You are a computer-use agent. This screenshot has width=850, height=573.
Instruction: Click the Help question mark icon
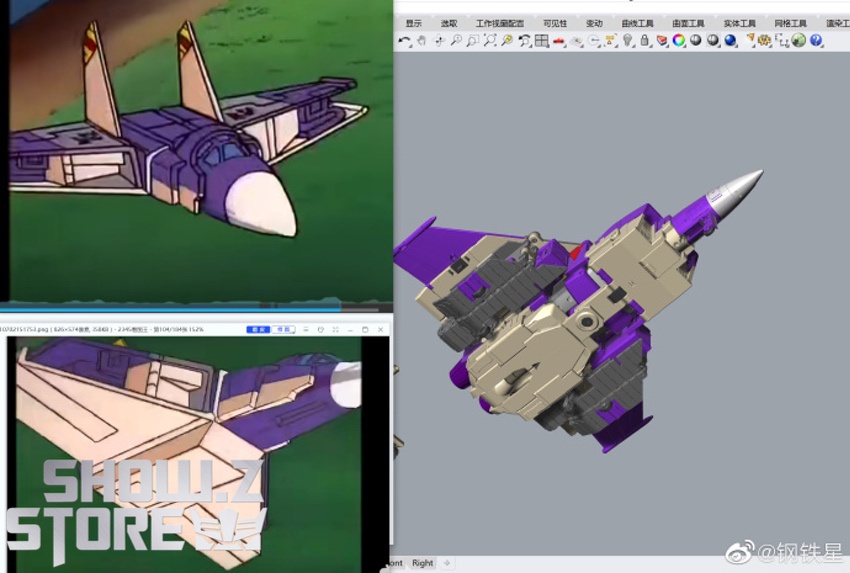816,40
